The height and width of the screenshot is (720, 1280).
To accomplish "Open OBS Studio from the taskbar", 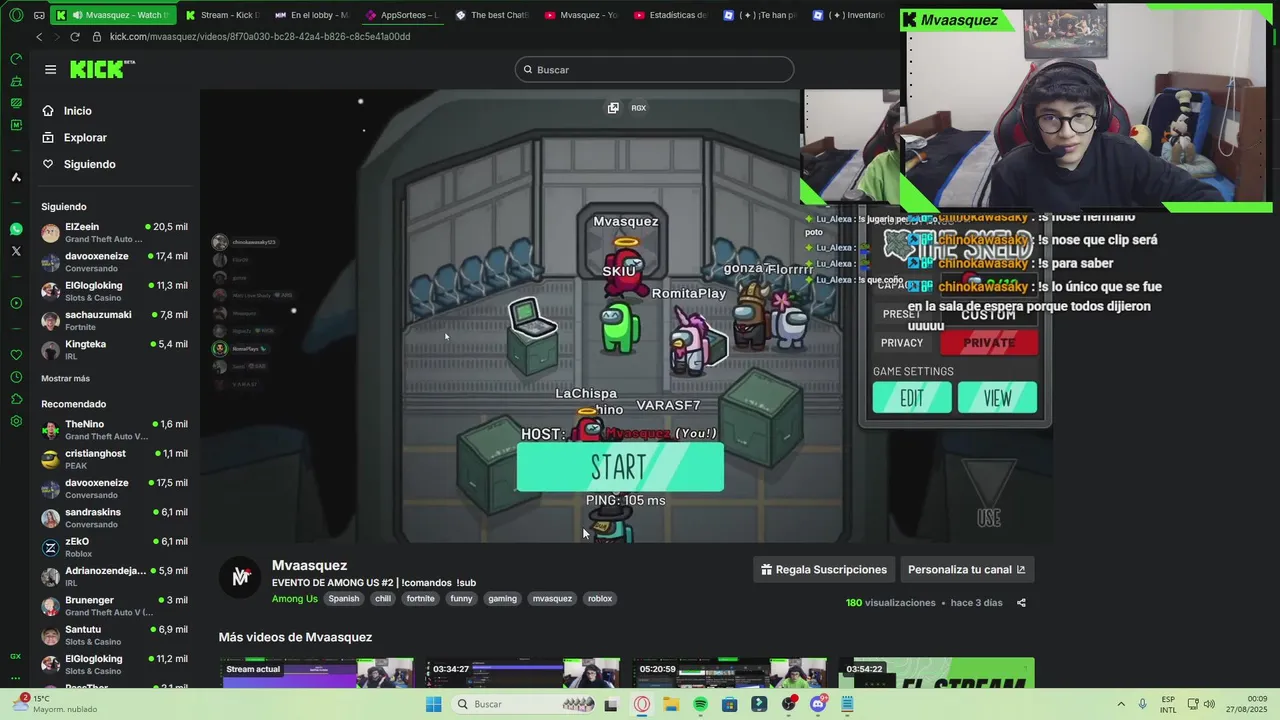I will pos(789,704).
